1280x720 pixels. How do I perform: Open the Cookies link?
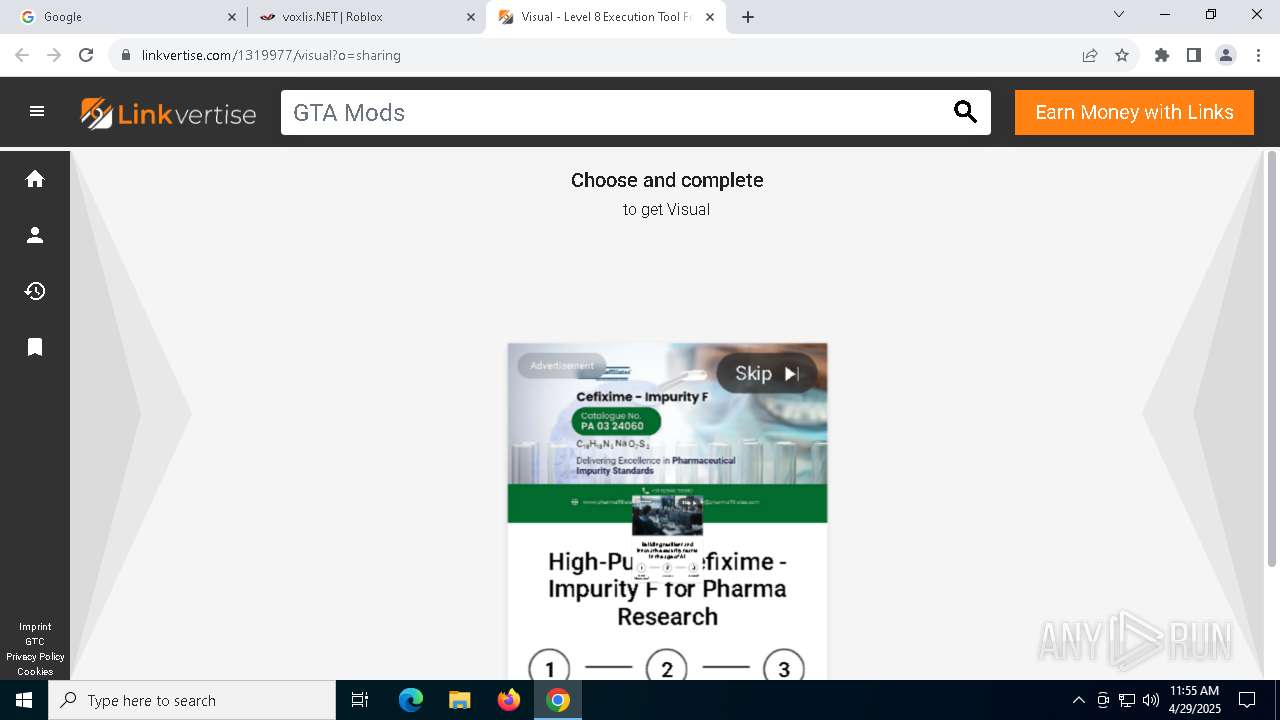[35, 672]
